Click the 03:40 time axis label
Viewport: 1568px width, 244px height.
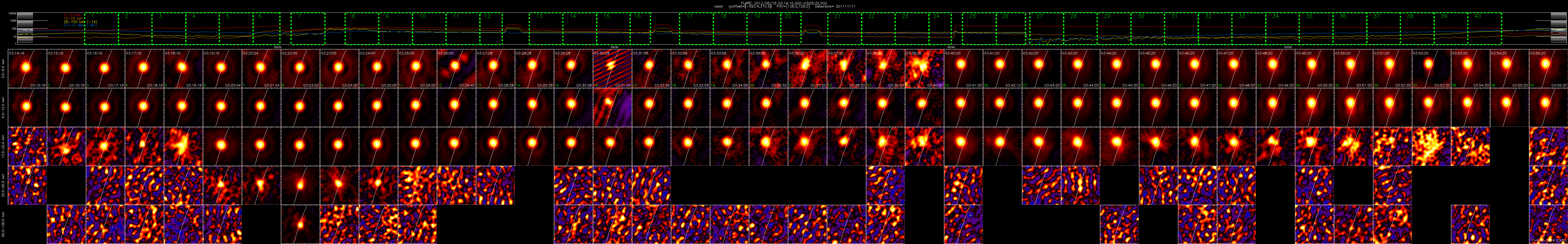coord(951,47)
